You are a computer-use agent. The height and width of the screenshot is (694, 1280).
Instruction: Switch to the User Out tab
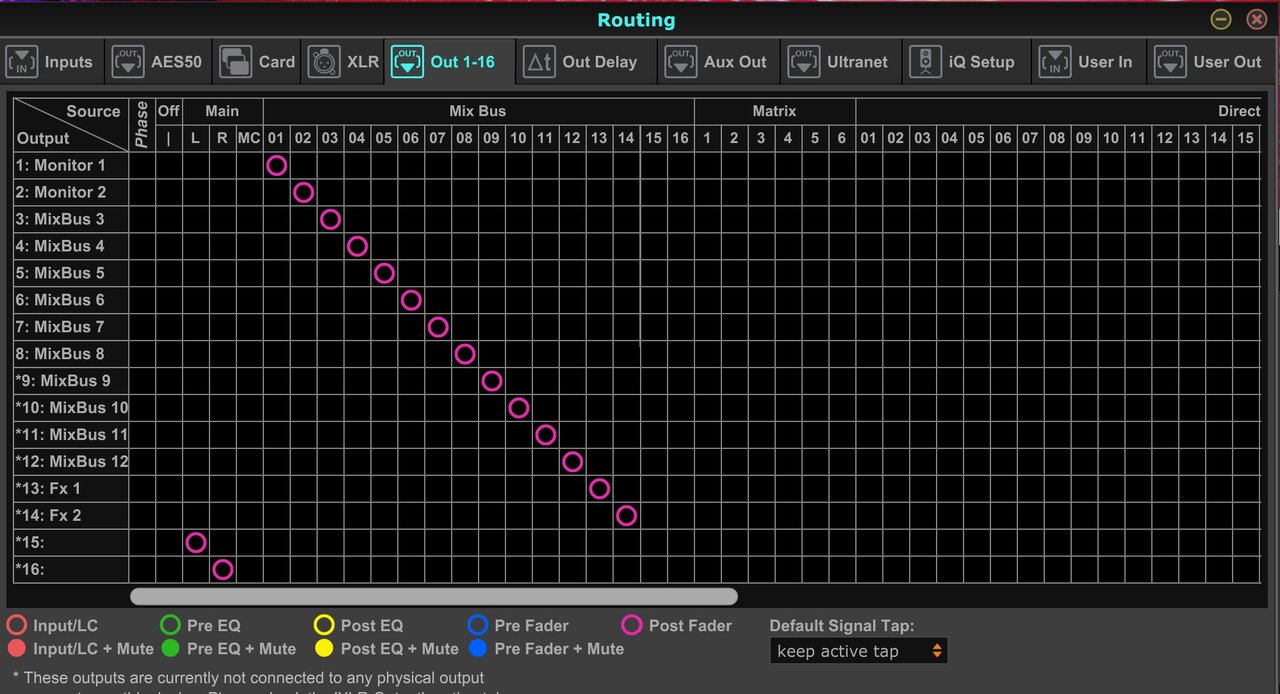[1211, 62]
